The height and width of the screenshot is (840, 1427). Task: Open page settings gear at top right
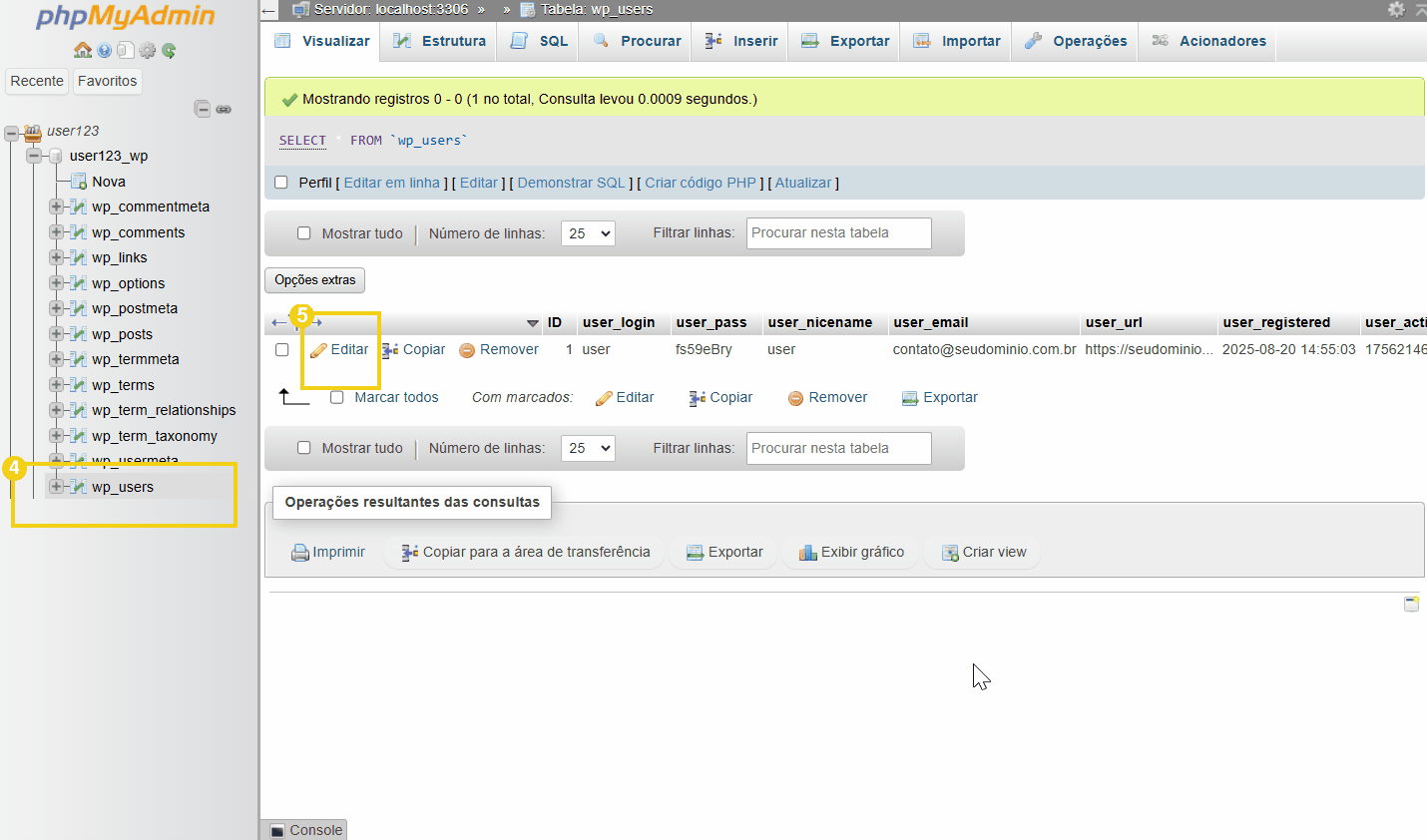1396,9
